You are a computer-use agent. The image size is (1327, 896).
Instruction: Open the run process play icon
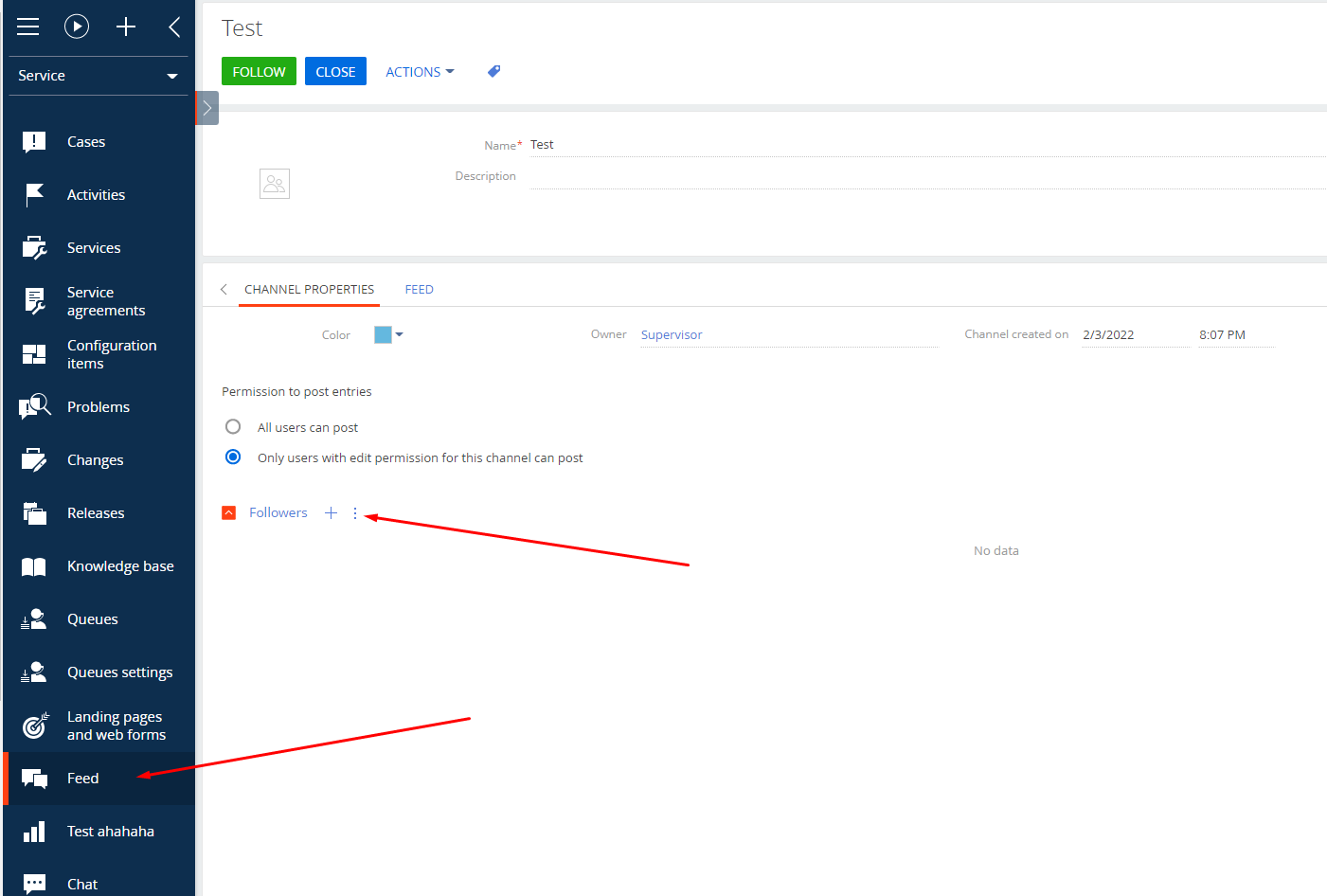tap(77, 27)
